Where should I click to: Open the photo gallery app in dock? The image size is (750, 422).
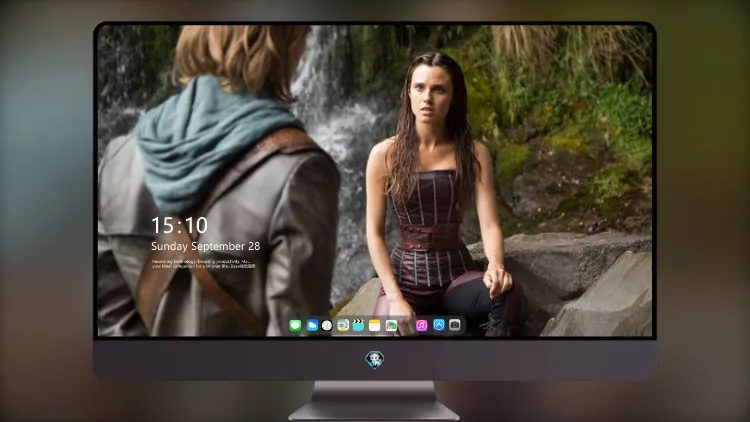391,325
